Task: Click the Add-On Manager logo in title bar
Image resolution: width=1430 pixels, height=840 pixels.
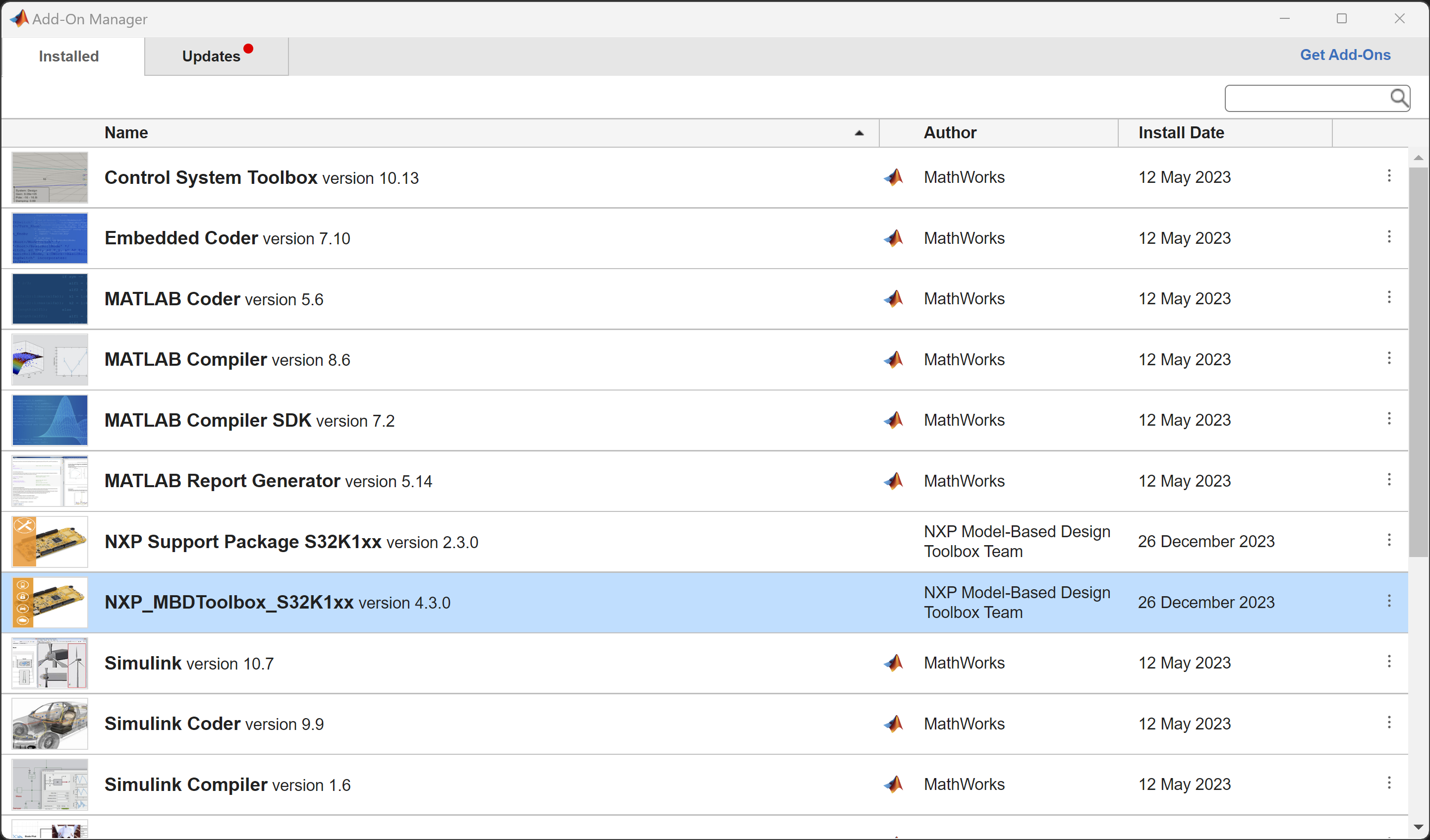Action: point(19,18)
